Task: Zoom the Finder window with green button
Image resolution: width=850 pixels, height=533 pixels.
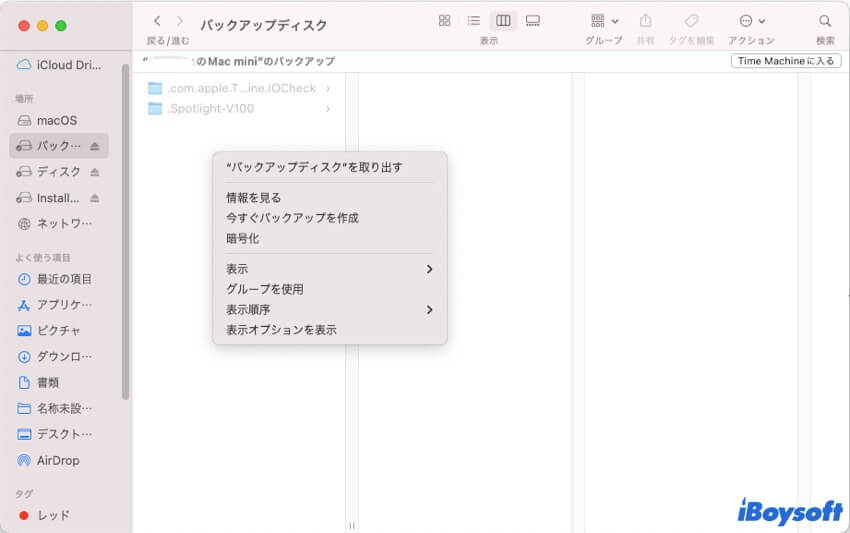Action: tap(61, 26)
